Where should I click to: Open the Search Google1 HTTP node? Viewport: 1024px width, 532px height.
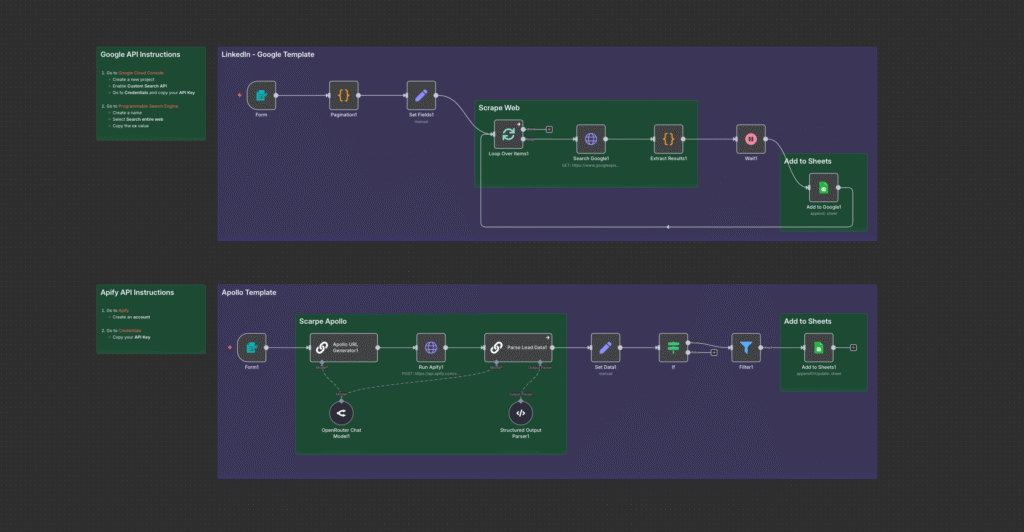tap(591, 139)
